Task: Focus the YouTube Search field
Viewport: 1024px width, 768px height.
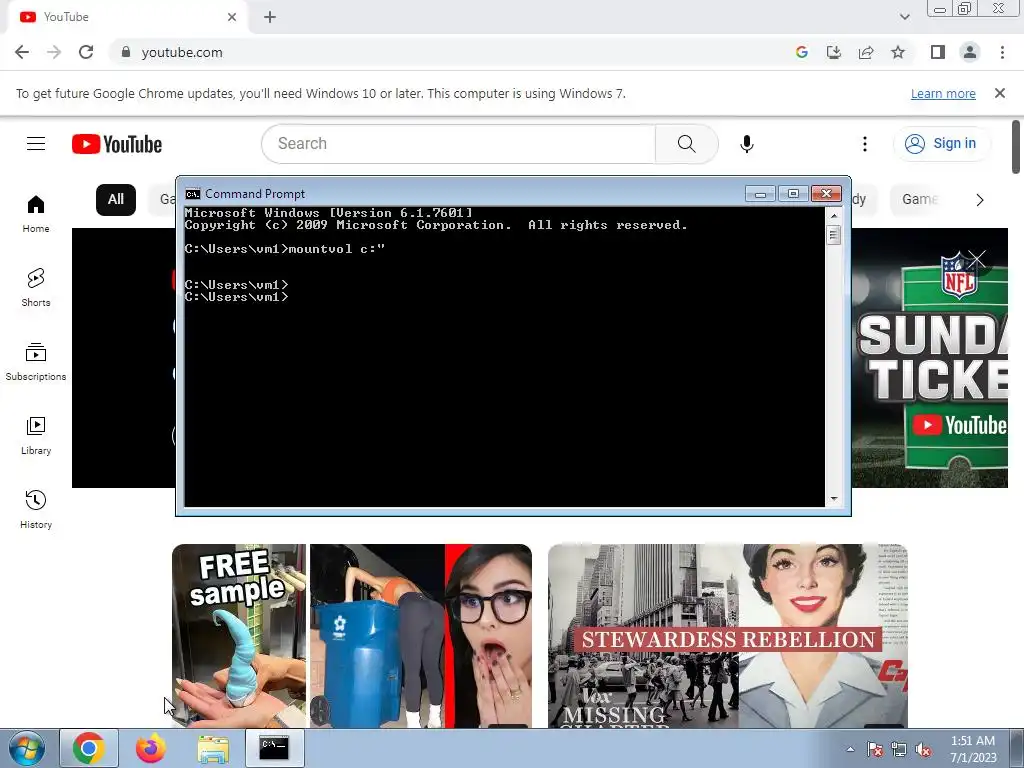Action: point(458,144)
